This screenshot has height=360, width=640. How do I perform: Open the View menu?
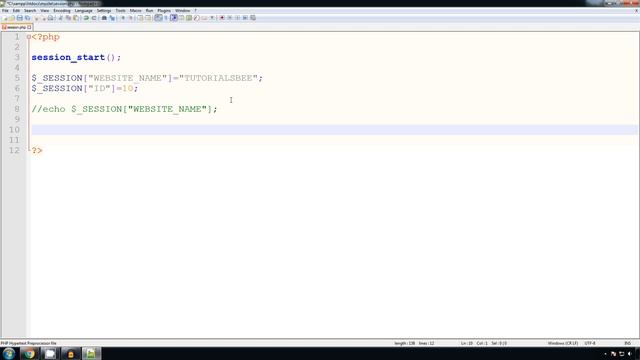[x=44, y=11]
